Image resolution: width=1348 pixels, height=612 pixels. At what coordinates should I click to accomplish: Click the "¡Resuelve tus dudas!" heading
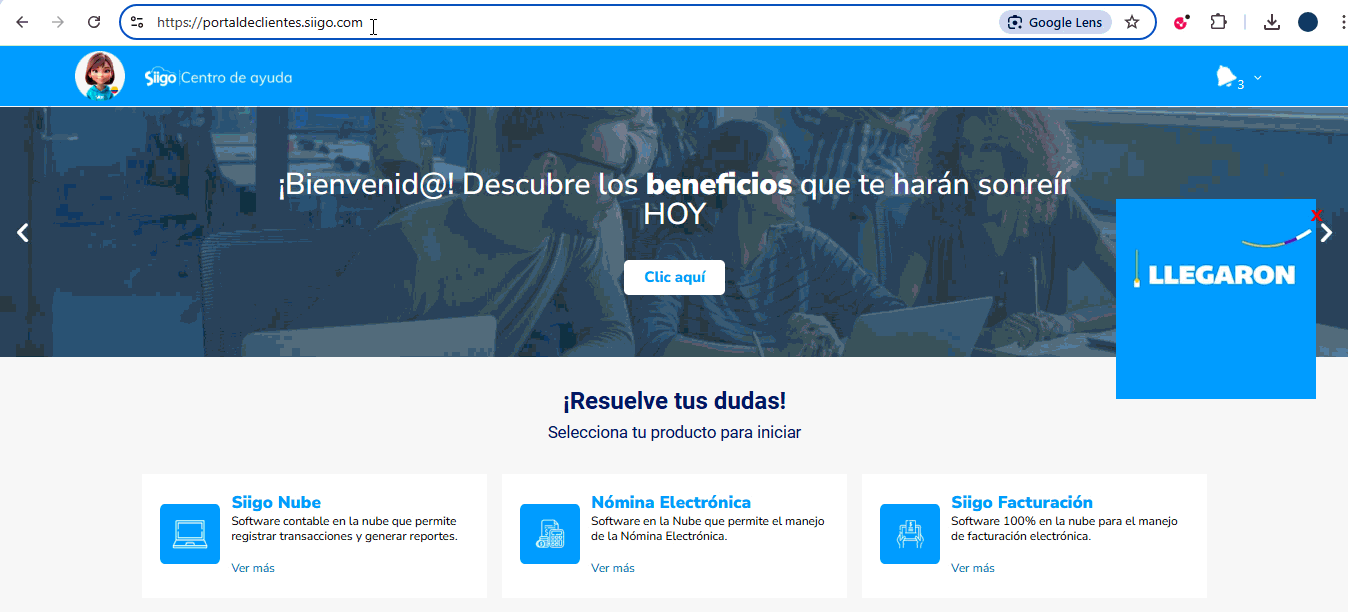tap(674, 401)
